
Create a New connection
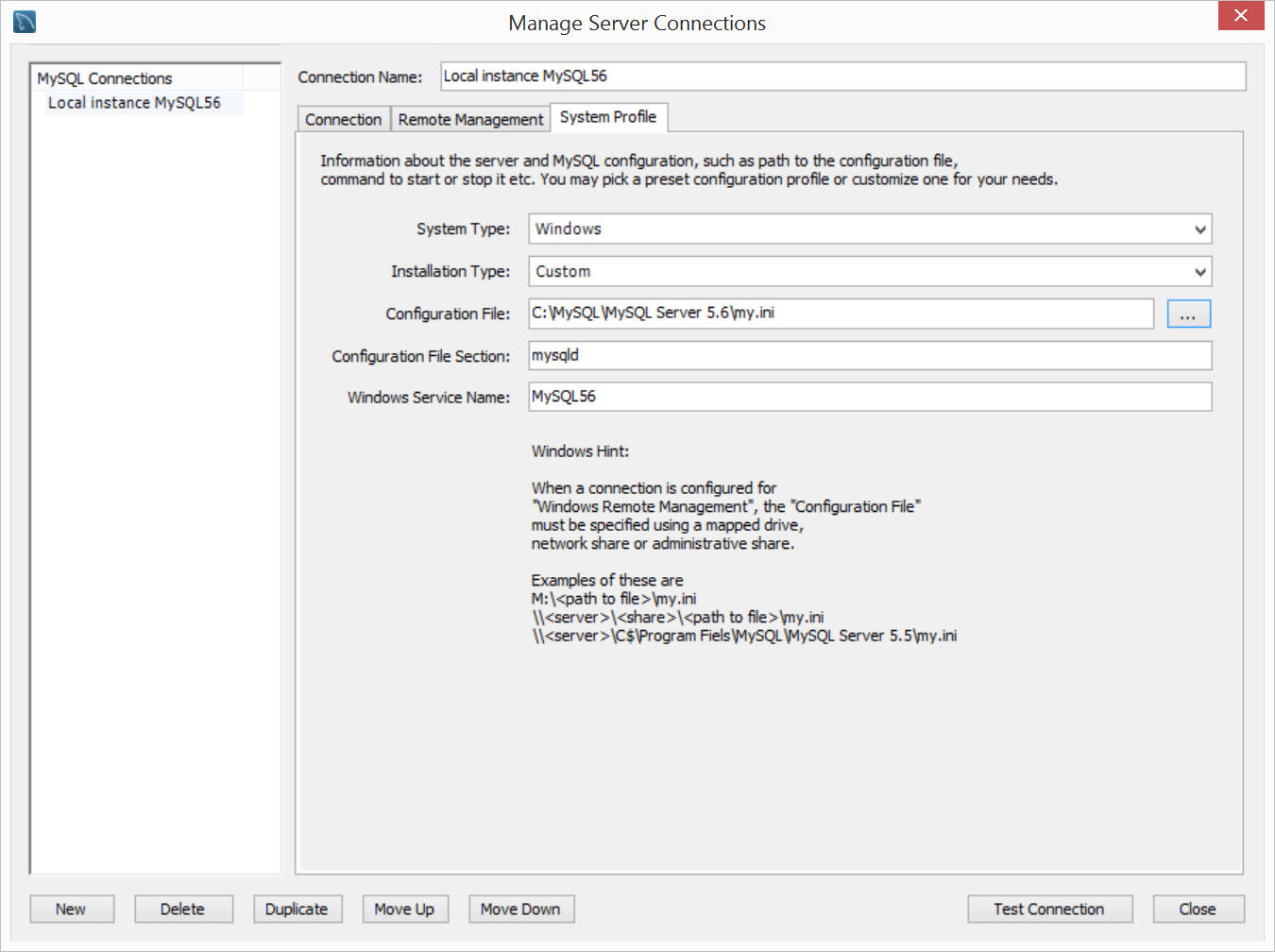[72, 909]
